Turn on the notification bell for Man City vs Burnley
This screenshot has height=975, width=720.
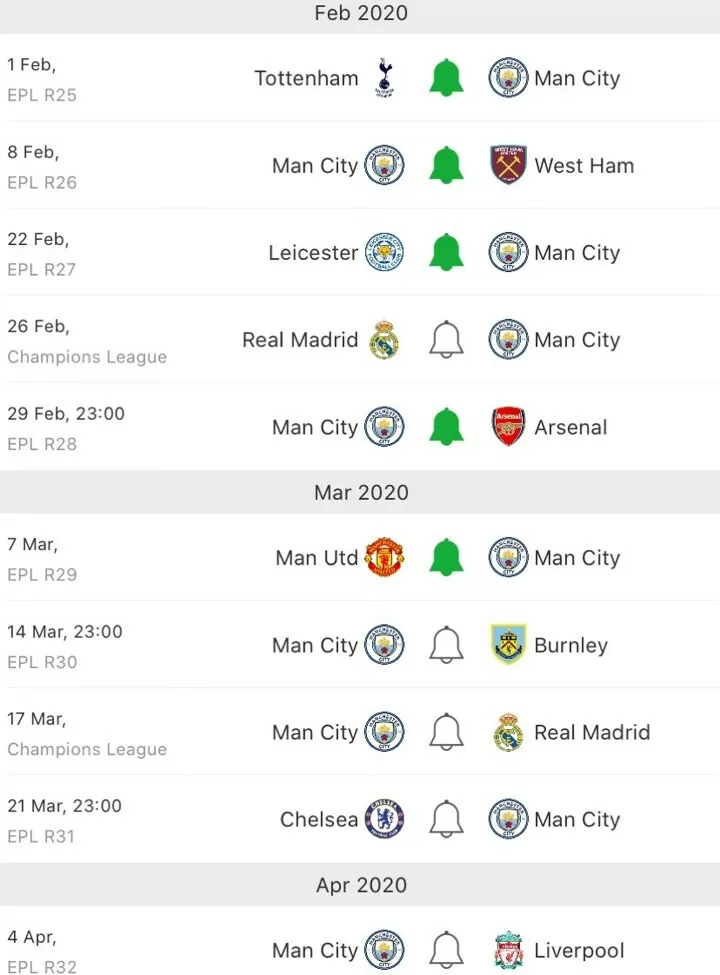[x=446, y=645]
